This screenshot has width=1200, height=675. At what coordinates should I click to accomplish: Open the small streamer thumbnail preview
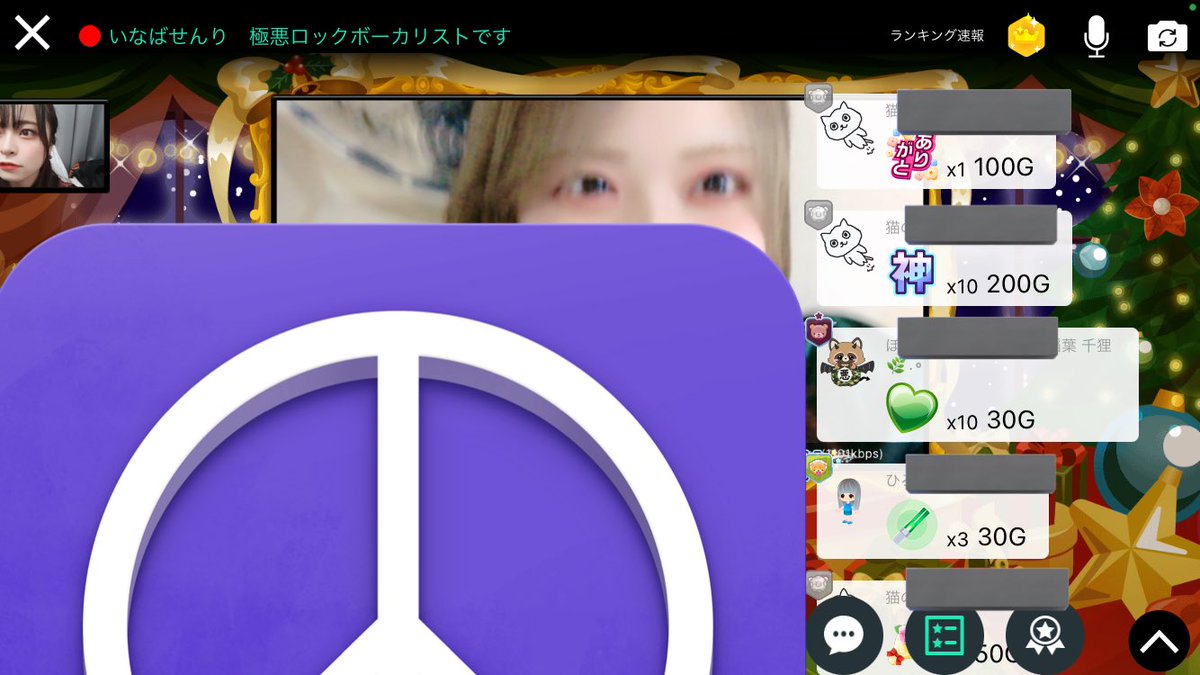[x=53, y=146]
